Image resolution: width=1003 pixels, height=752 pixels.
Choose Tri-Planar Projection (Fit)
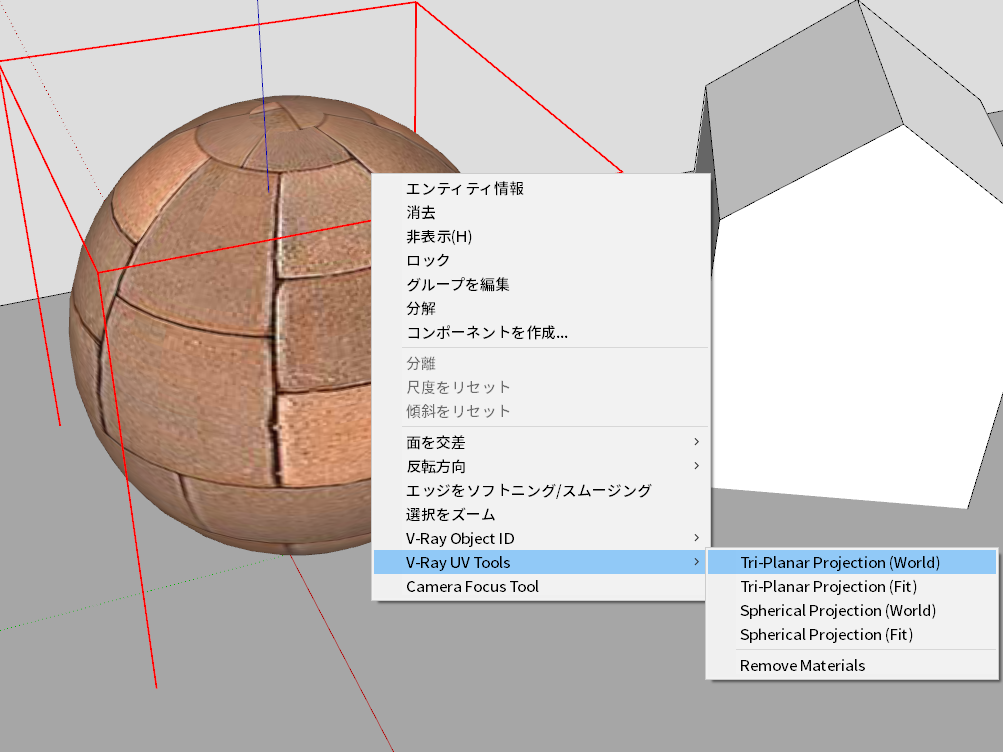click(852, 587)
